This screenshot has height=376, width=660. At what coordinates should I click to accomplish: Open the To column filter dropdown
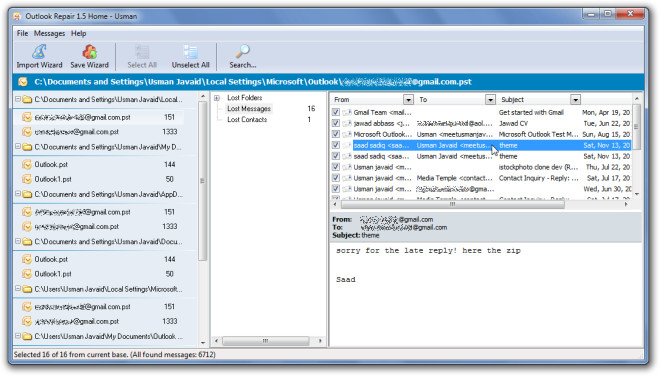pos(490,99)
